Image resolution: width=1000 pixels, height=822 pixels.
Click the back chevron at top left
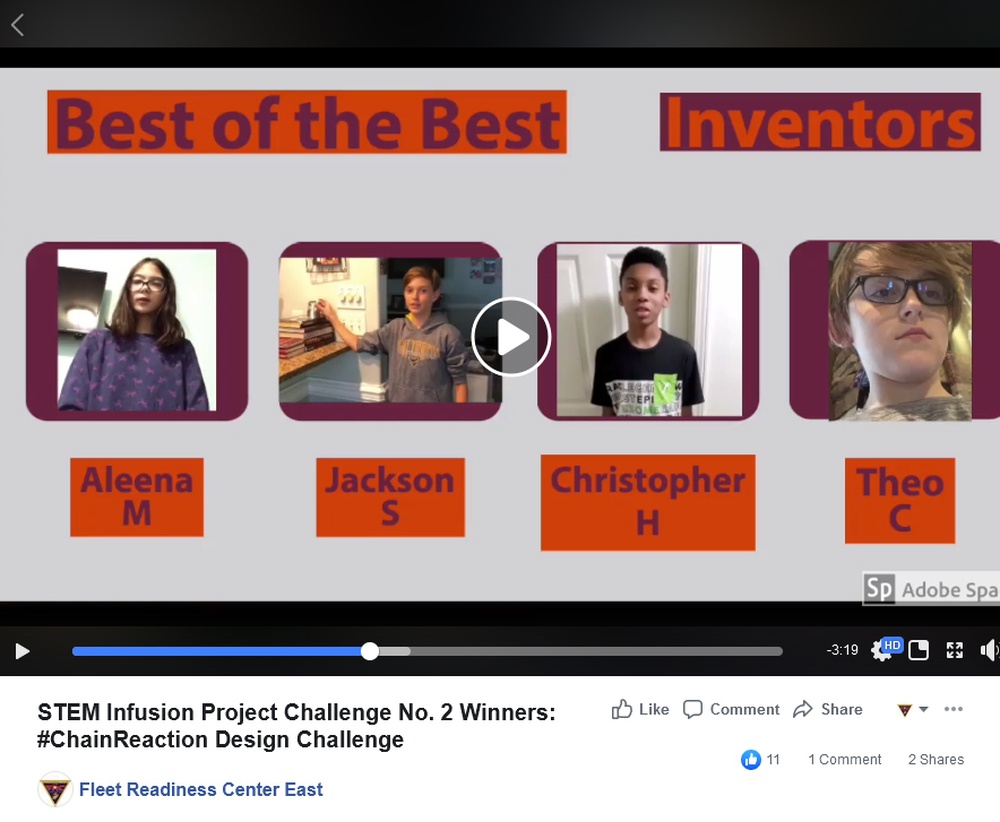click(x=17, y=24)
